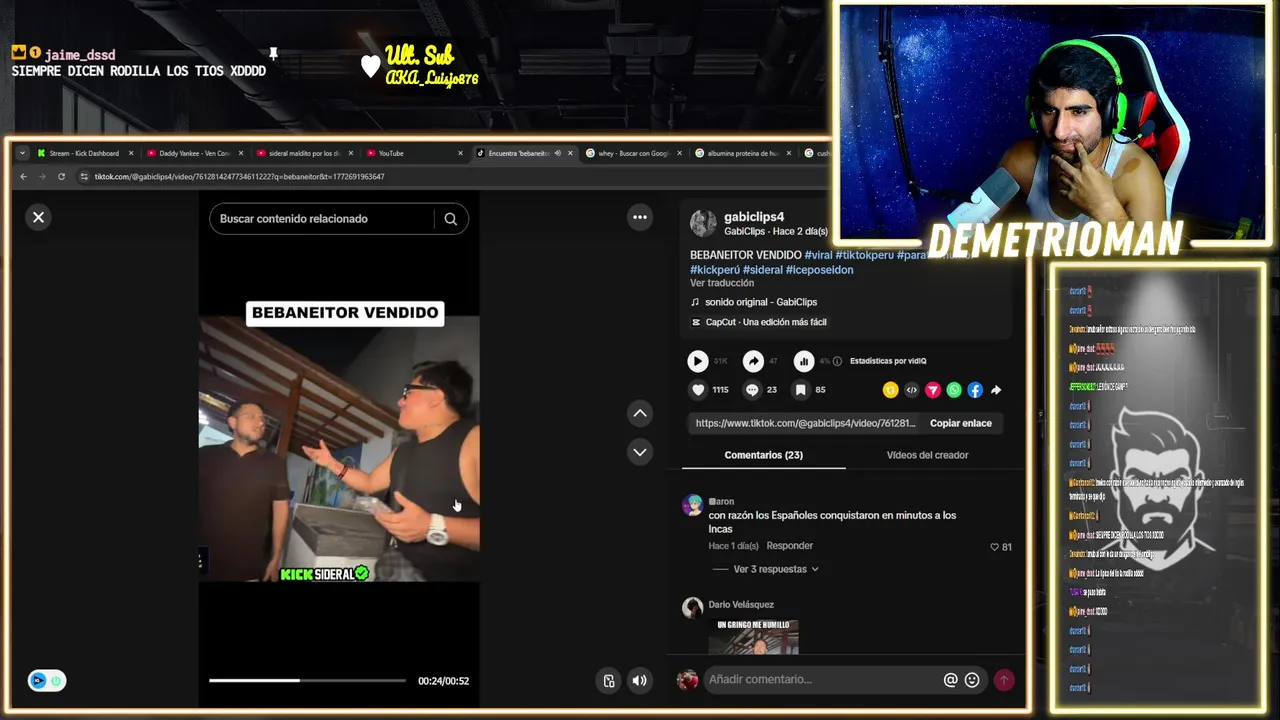Open gabiclips4 profile avatar
The image size is (1280, 720).
[703, 223]
